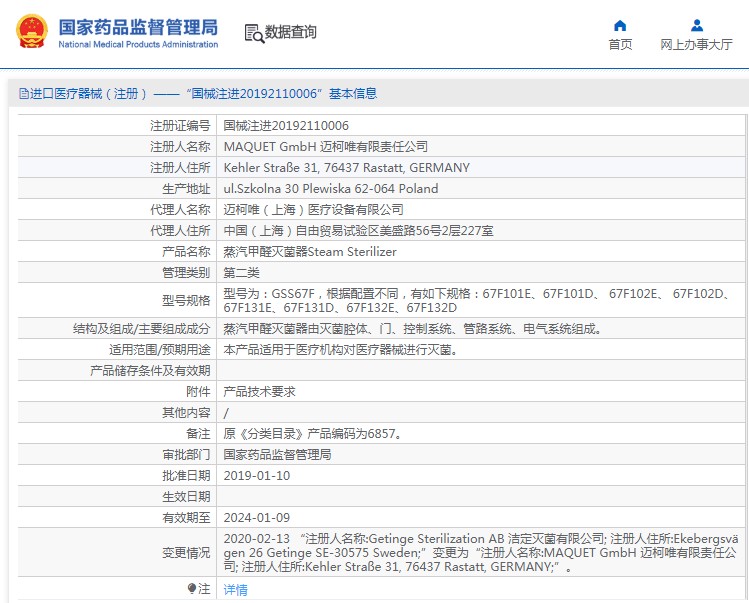Image resolution: width=749 pixels, height=603 pixels.
Task: Select the change record dated 2020-02-13
Action: click(x=481, y=553)
